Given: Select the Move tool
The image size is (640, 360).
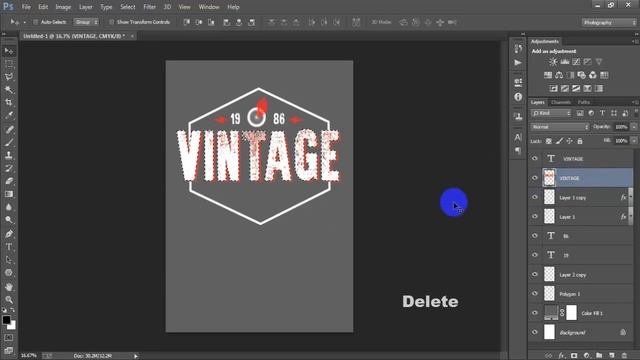Looking at the screenshot, I should click(9, 51).
